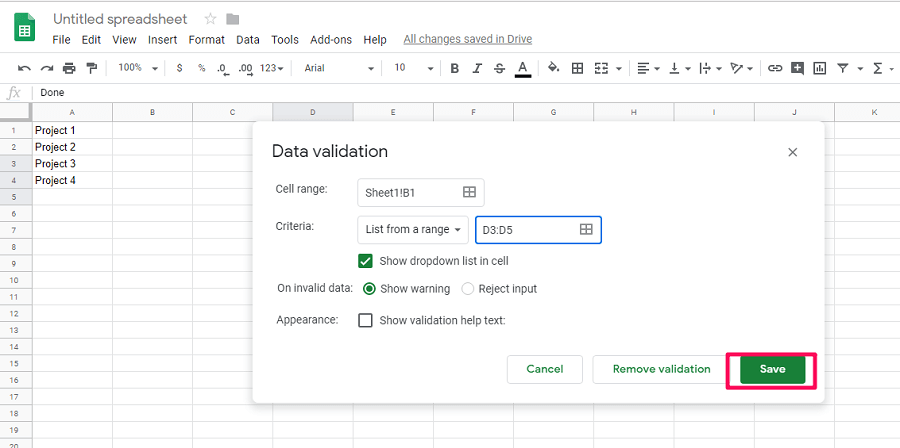This screenshot has width=900, height=448.
Task: Click the Save button
Action: tap(772, 369)
